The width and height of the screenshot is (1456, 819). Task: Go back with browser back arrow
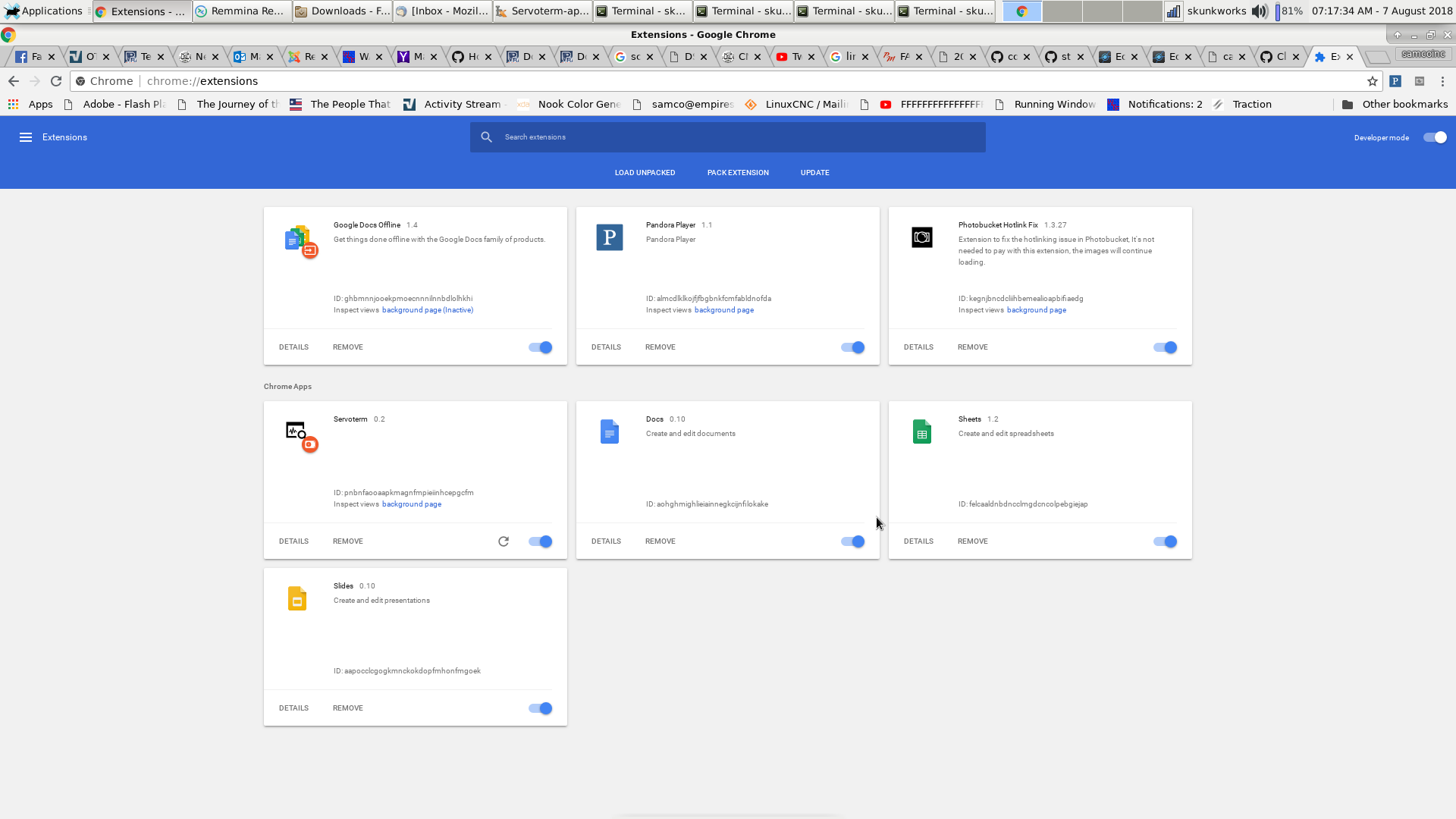point(14,81)
